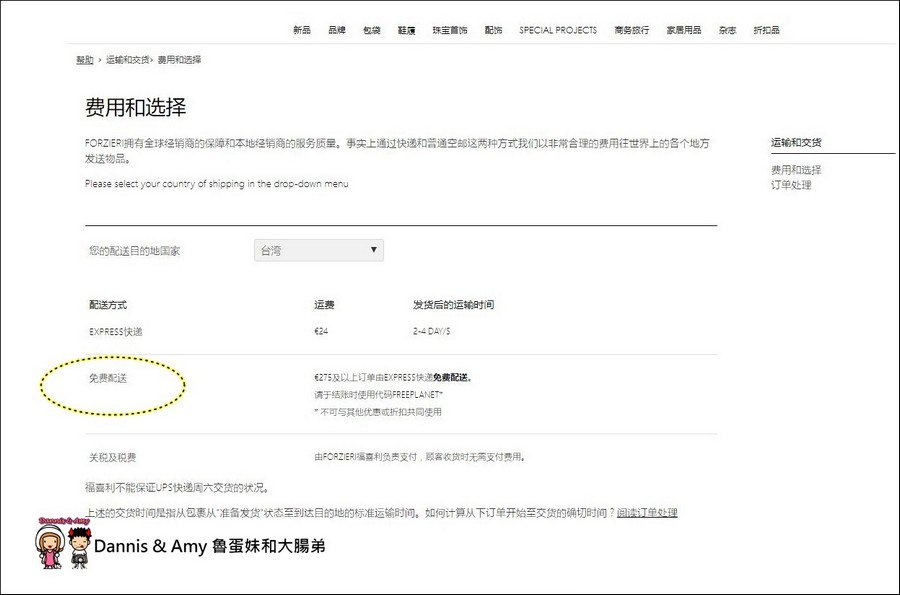Viewport: 900px width, 595px height.
Task: Click the €24 shipping fee value
Action: coord(321,331)
